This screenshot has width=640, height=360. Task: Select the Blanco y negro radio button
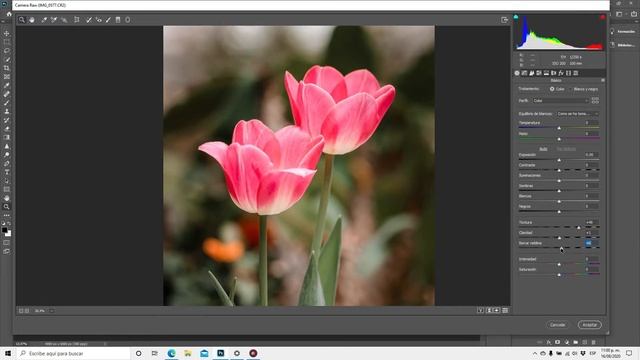pos(570,89)
